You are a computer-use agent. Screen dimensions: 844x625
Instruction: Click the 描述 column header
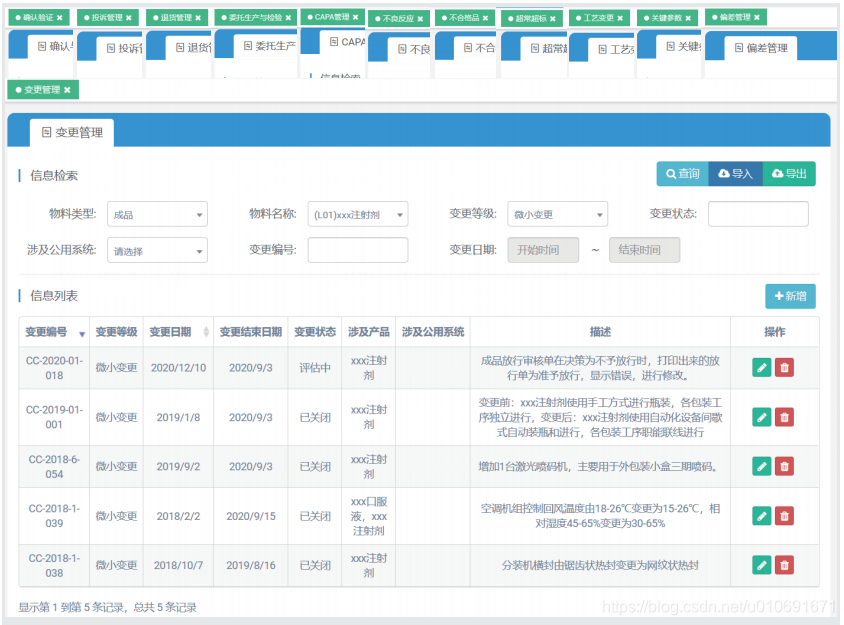click(x=600, y=332)
